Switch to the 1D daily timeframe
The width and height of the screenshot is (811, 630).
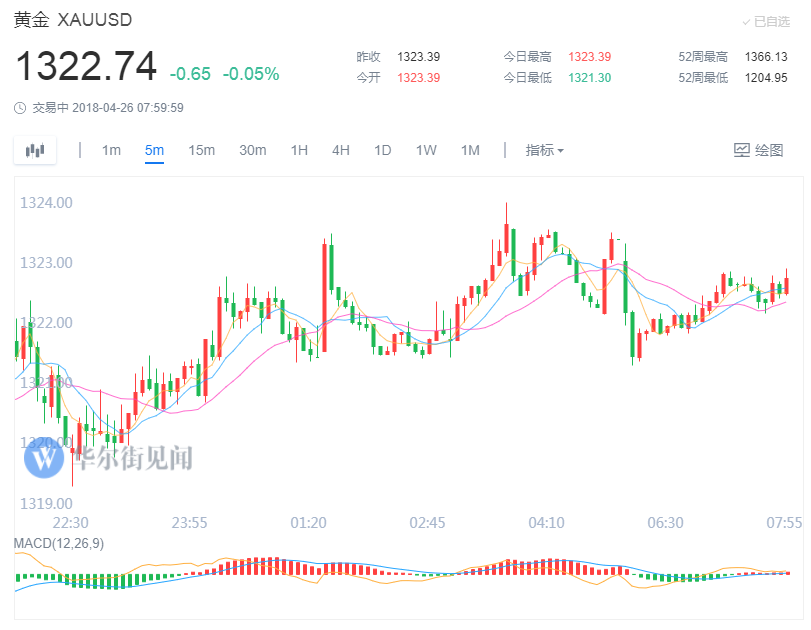(381, 149)
